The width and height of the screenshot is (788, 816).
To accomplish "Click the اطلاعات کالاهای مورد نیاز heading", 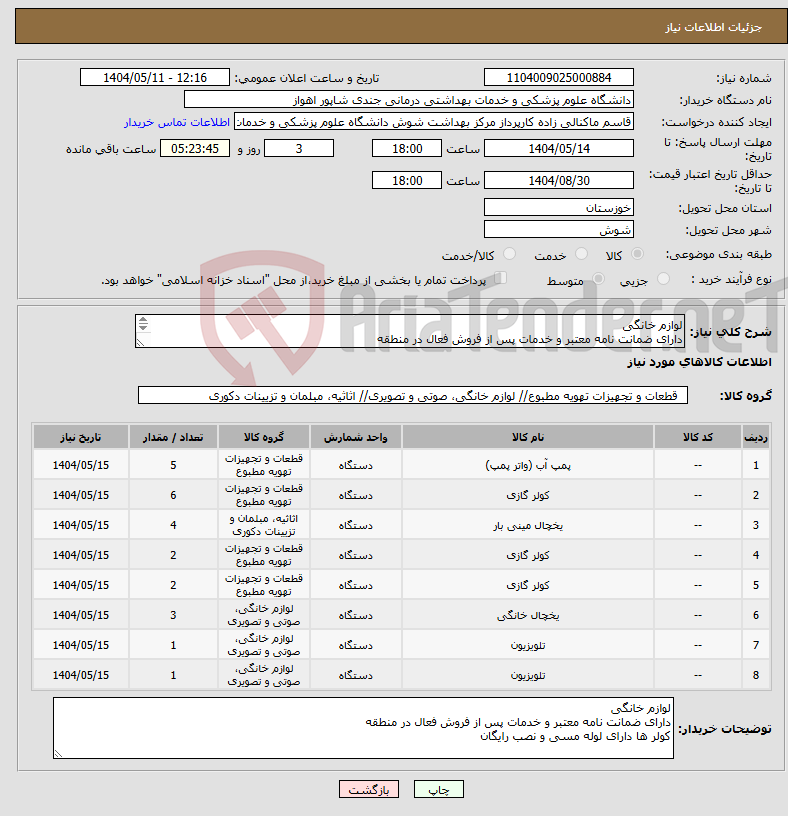I will click(699, 362).
